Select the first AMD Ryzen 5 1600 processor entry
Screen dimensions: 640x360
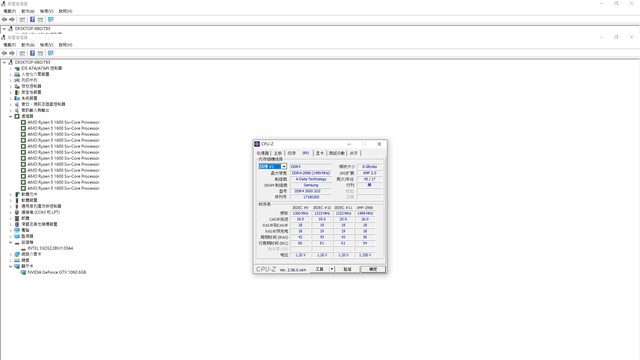tap(63, 122)
